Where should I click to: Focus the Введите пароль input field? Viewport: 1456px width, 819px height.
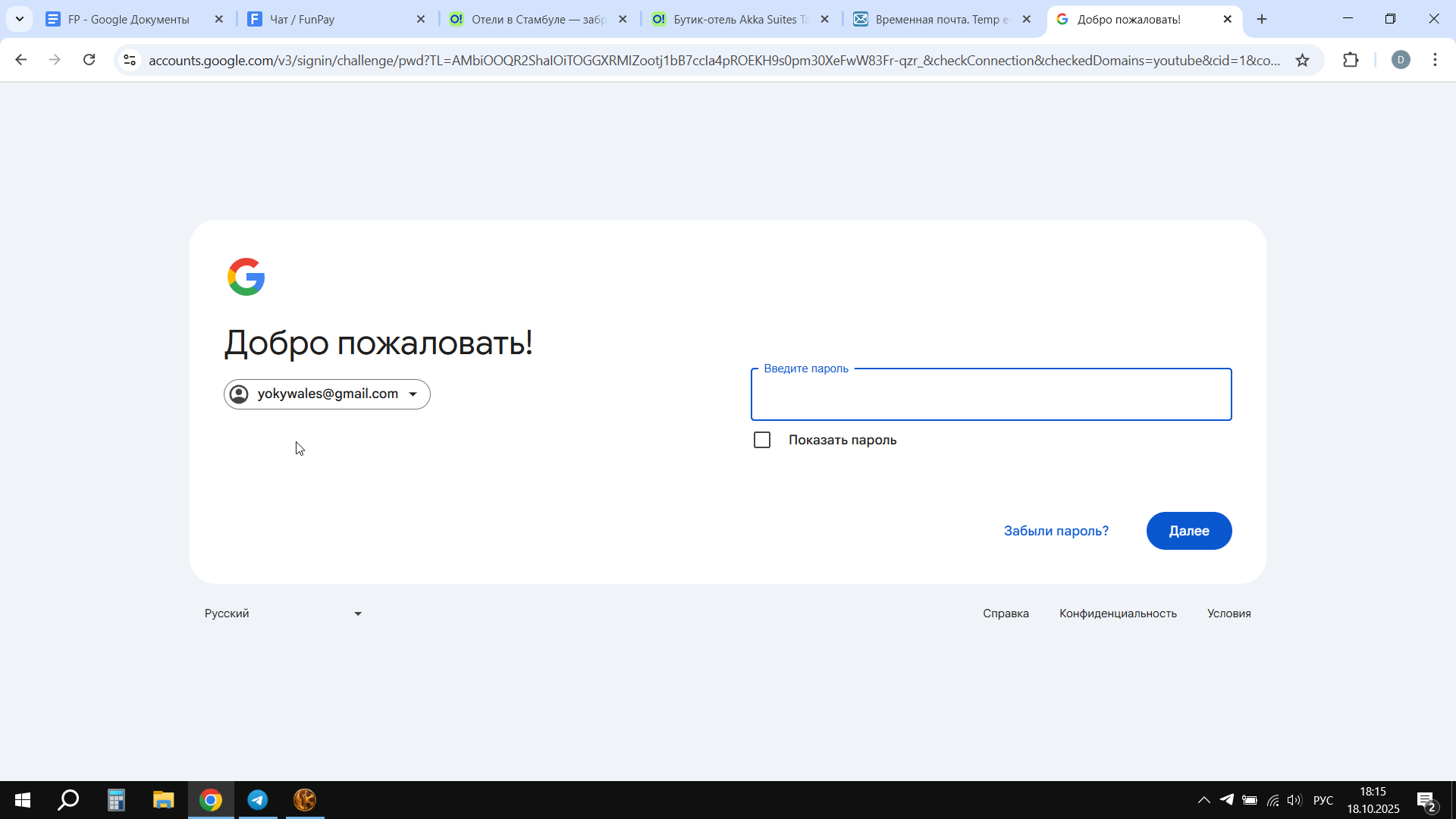coord(990,395)
